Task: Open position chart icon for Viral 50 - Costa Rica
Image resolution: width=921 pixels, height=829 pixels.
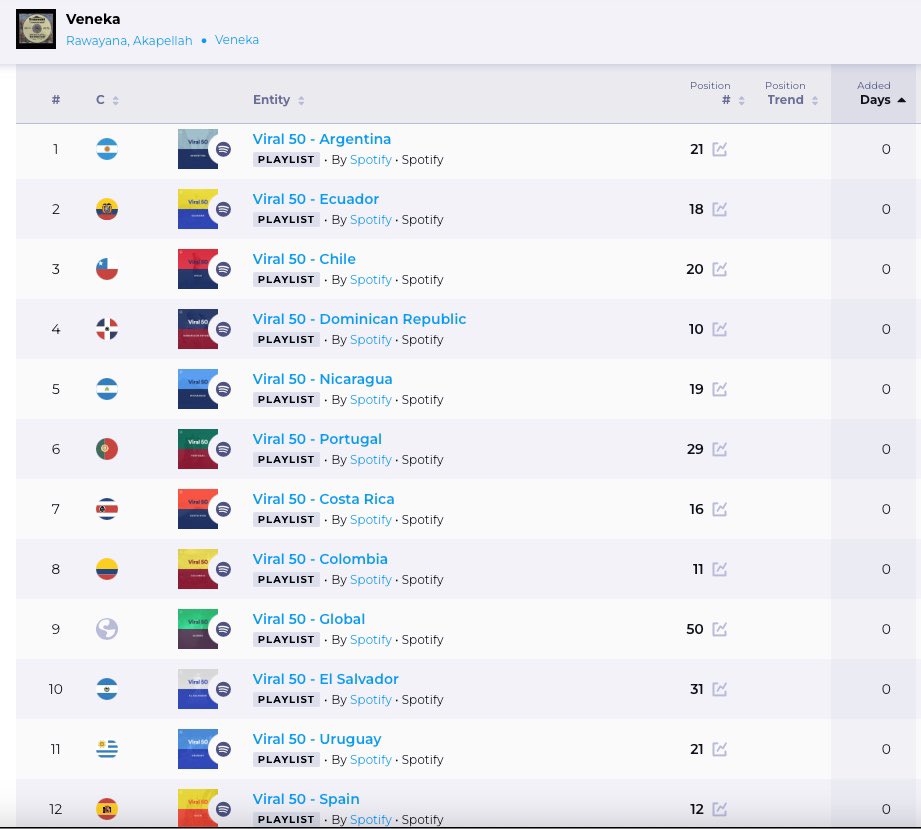Action: click(720, 509)
